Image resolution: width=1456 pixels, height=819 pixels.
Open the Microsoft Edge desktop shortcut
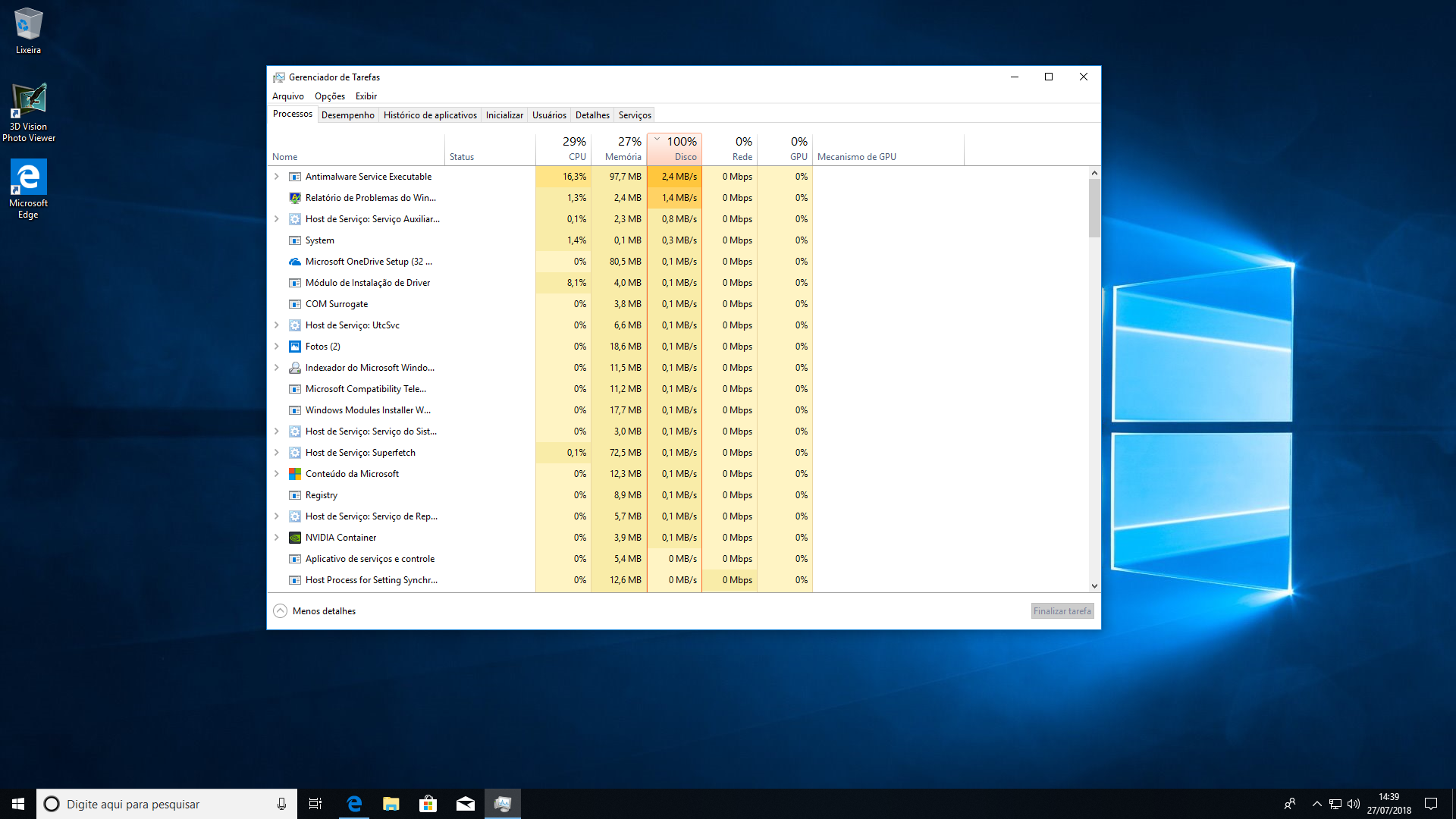[28, 189]
